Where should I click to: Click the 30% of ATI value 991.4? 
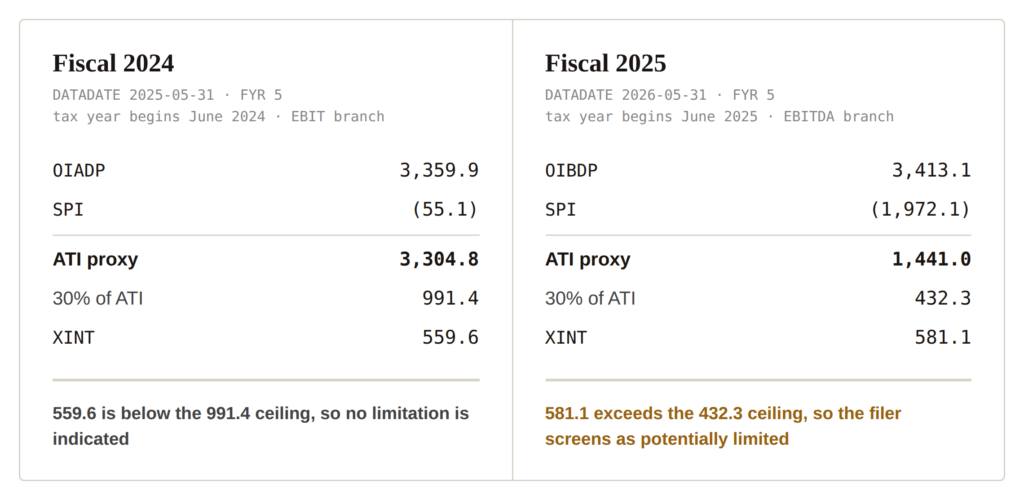pyautogui.click(x=450, y=299)
